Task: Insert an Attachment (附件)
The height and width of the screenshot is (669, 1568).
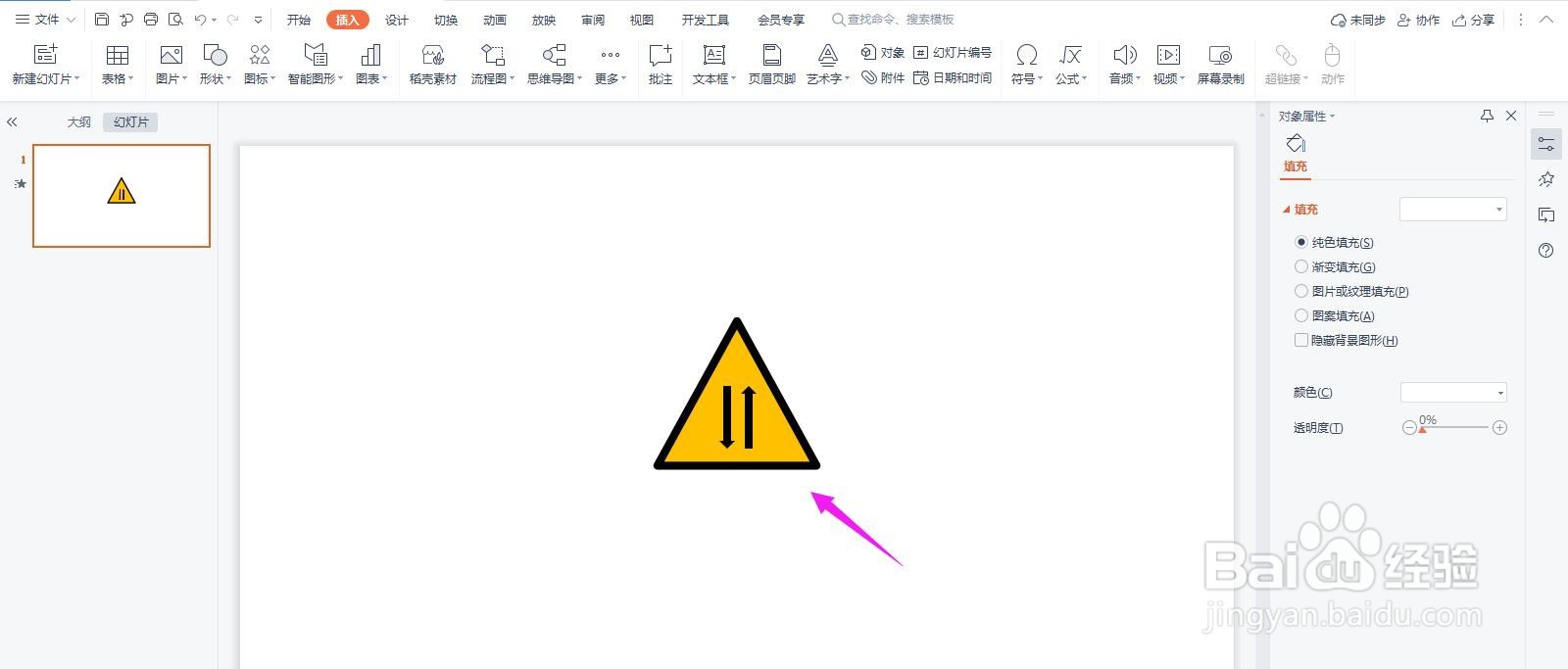Action: 882,78
